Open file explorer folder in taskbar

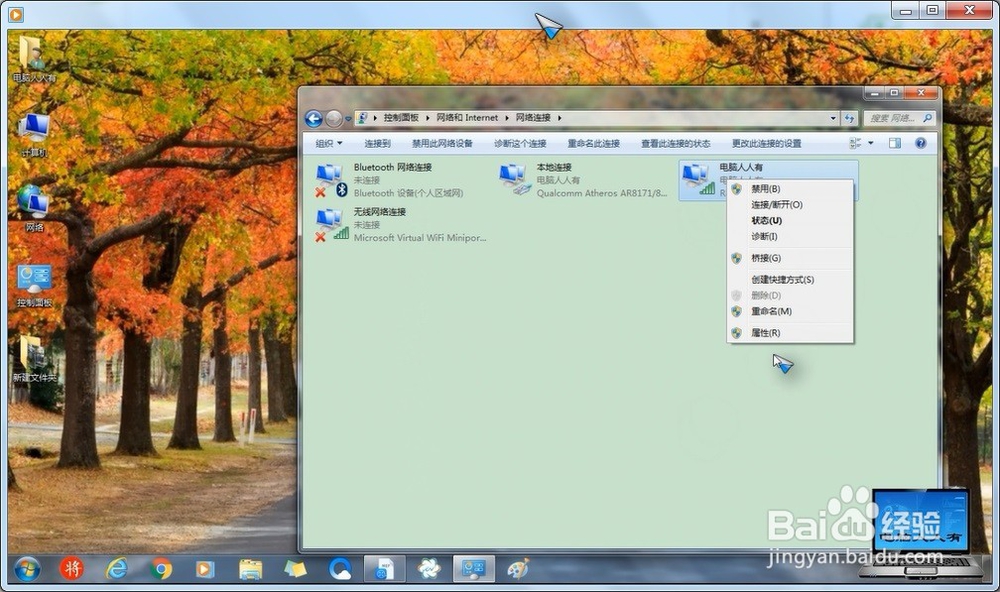point(250,568)
